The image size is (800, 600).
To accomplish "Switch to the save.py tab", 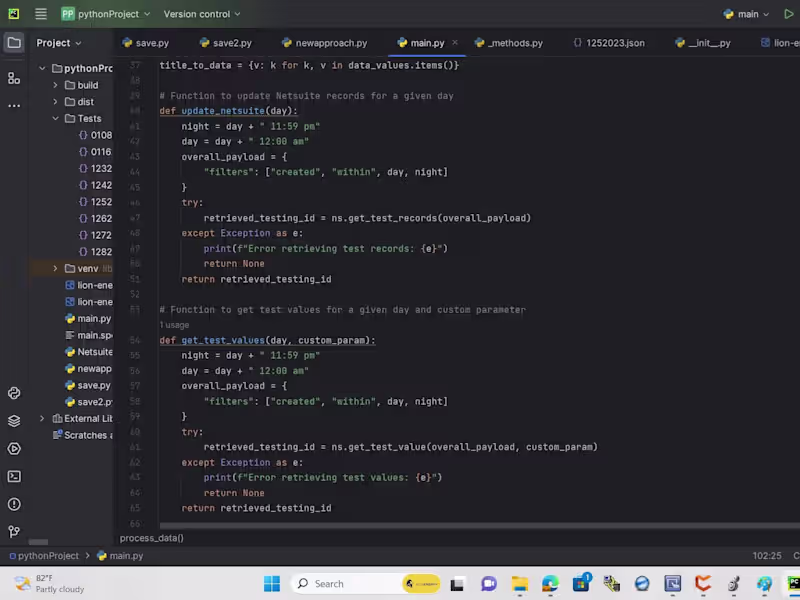I will [x=146, y=43].
